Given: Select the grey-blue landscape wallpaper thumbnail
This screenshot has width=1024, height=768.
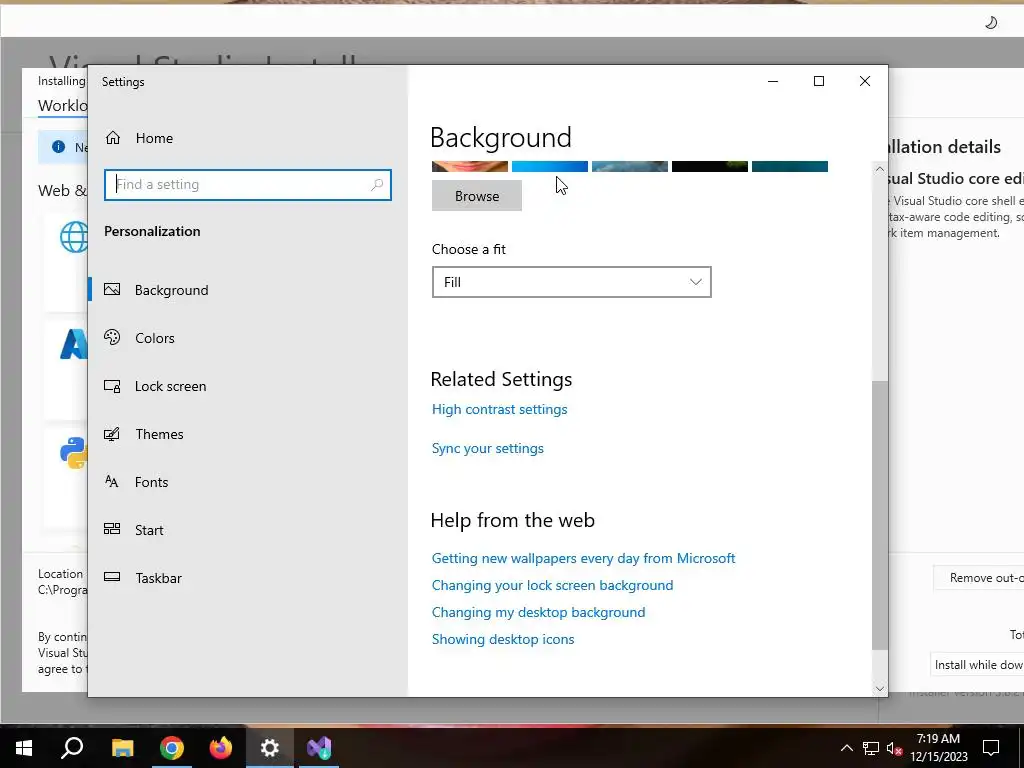Looking at the screenshot, I should pyautogui.click(x=630, y=167).
